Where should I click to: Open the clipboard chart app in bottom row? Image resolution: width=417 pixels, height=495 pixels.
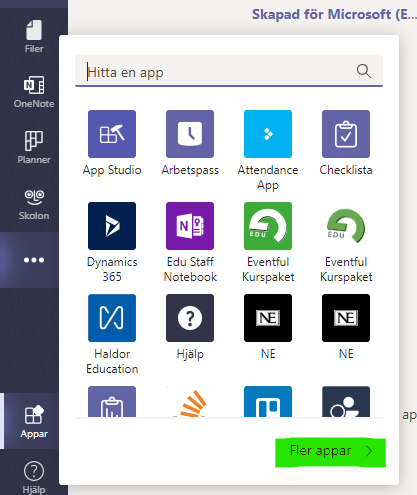(112, 401)
